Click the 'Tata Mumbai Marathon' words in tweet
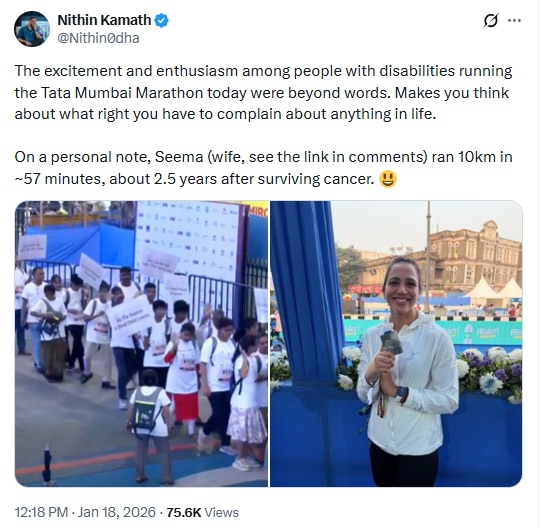This screenshot has width=548, height=528. click(122, 93)
